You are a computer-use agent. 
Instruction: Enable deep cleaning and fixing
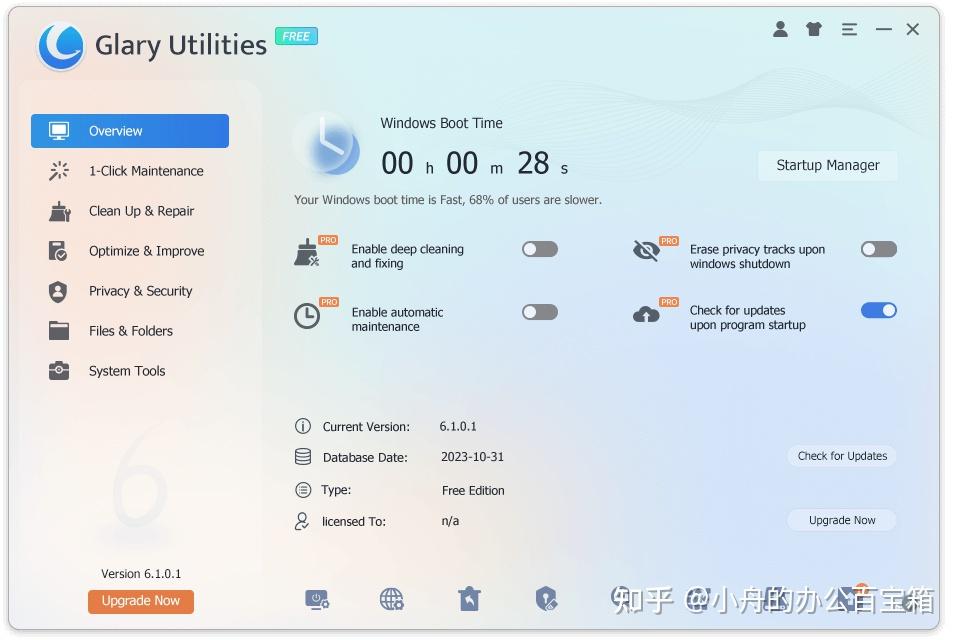(539, 249)
